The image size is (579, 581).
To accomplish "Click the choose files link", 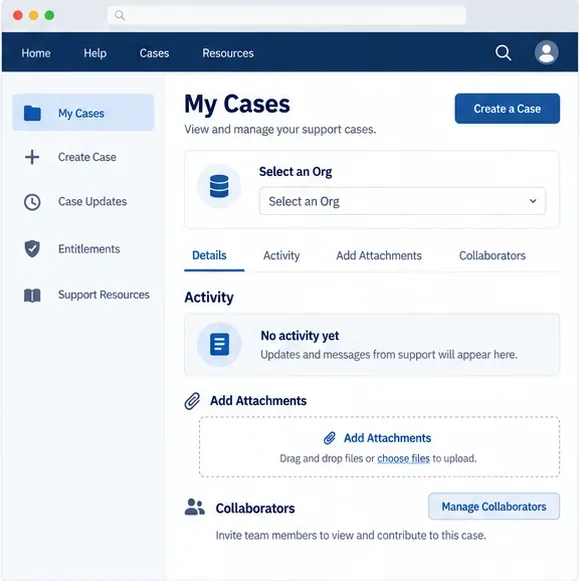I will click(403, 458).
